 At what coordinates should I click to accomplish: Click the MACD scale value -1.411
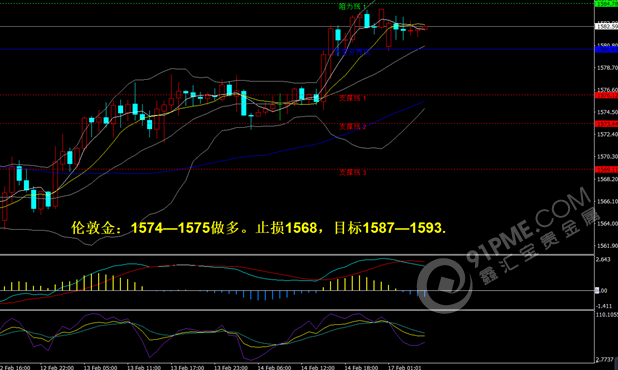click(x=604, y=306)
